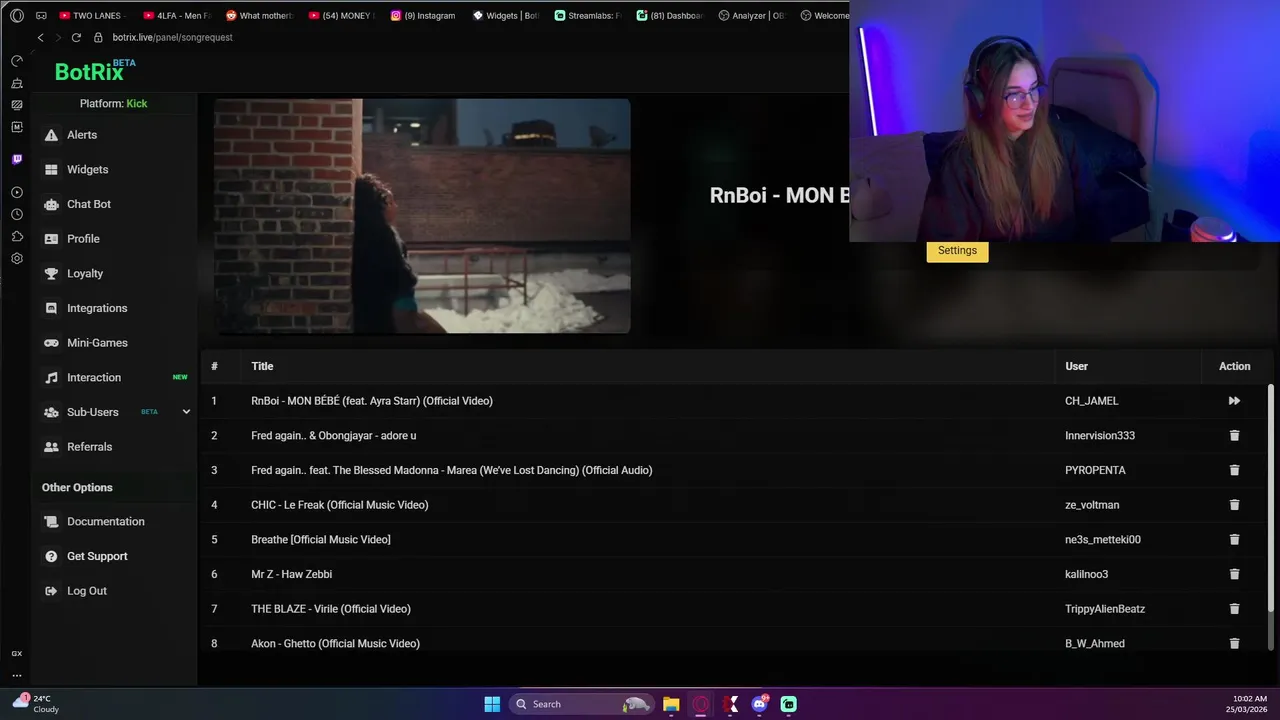Open the What motherb Reddit tab
Screen dimensions: 1280x720
[260, 15]
